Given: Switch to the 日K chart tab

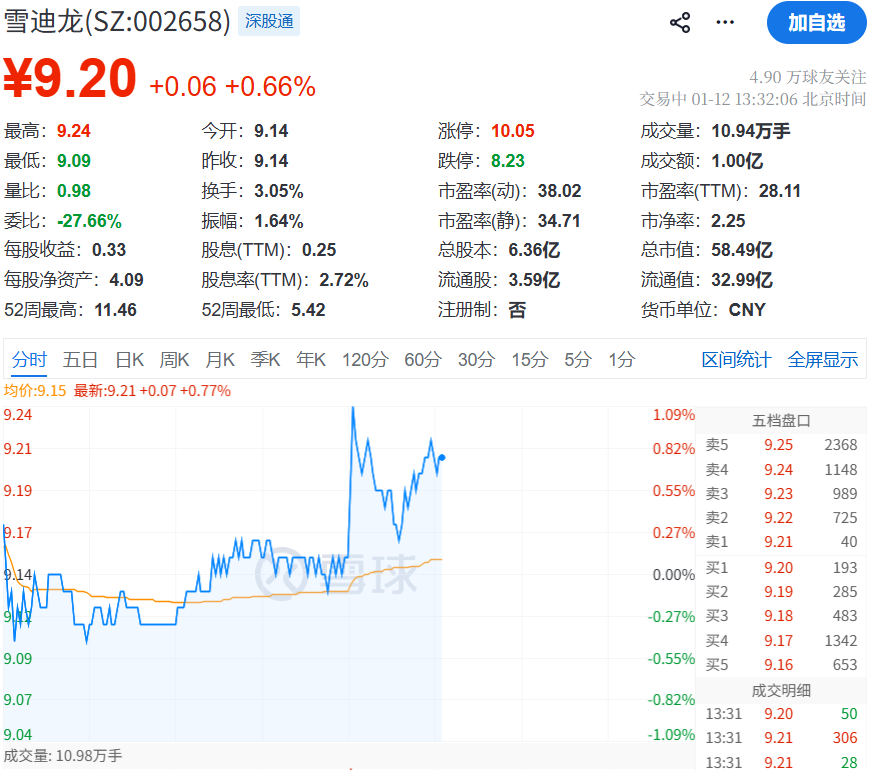Looking at the screenshot, I should 130,360.
